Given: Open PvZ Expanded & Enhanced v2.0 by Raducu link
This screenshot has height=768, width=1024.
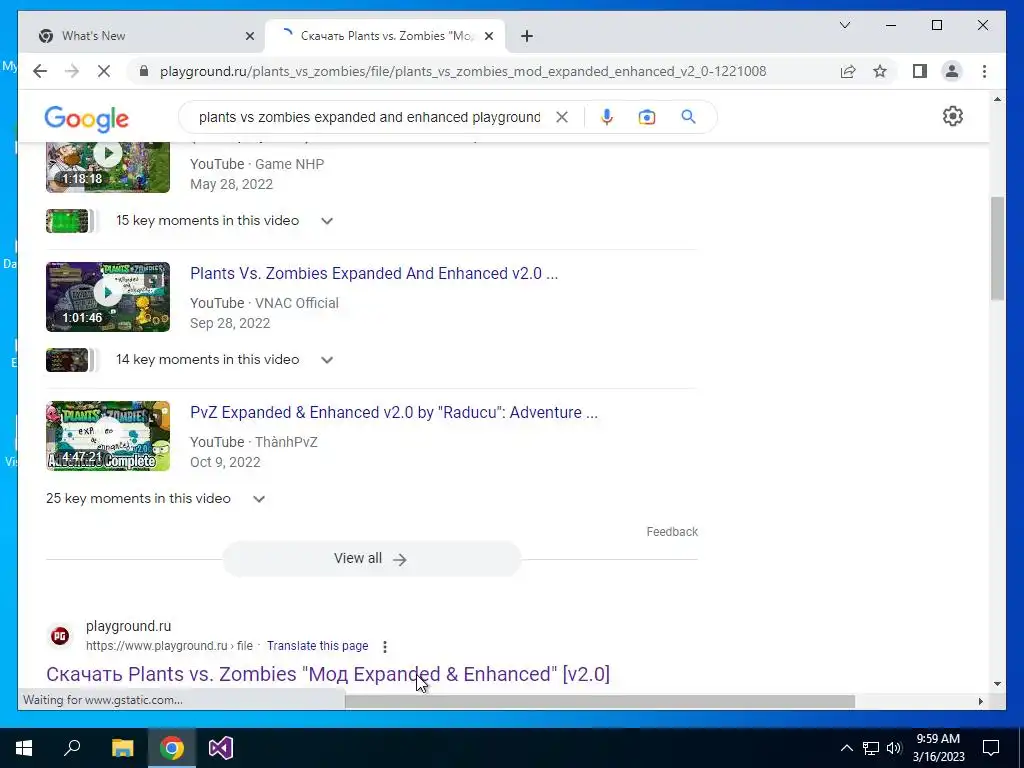Looking at the screenshot, I should (x=394, y=412).
